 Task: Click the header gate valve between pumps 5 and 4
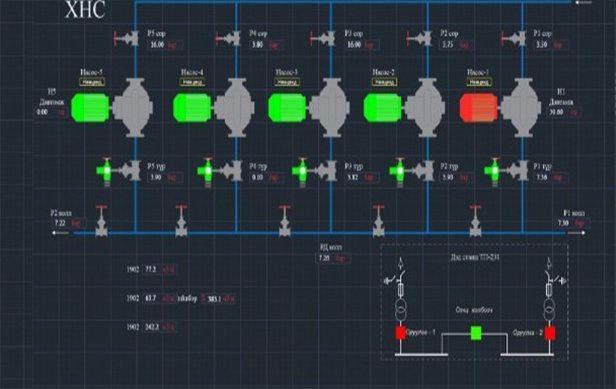click(181, 221)
